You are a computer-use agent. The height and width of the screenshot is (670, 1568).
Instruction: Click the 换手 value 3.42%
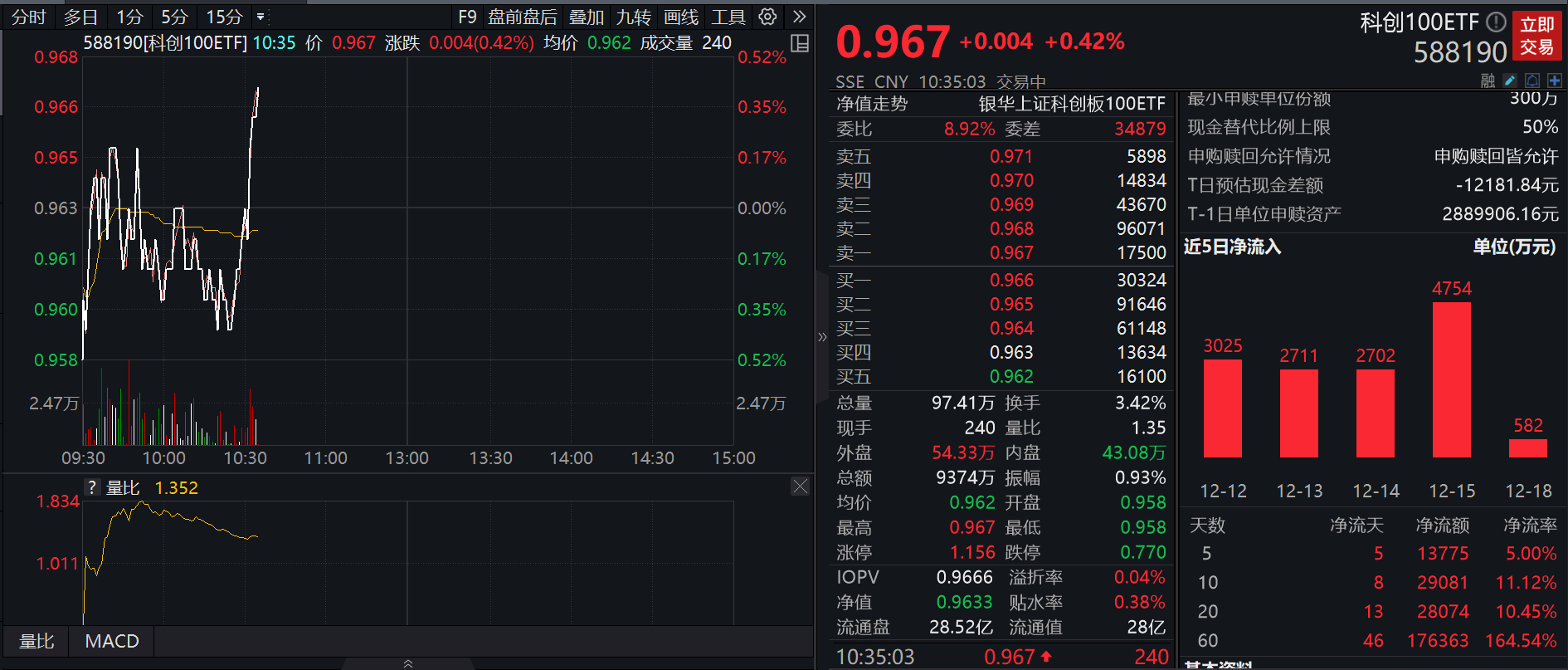point(1141,403)
